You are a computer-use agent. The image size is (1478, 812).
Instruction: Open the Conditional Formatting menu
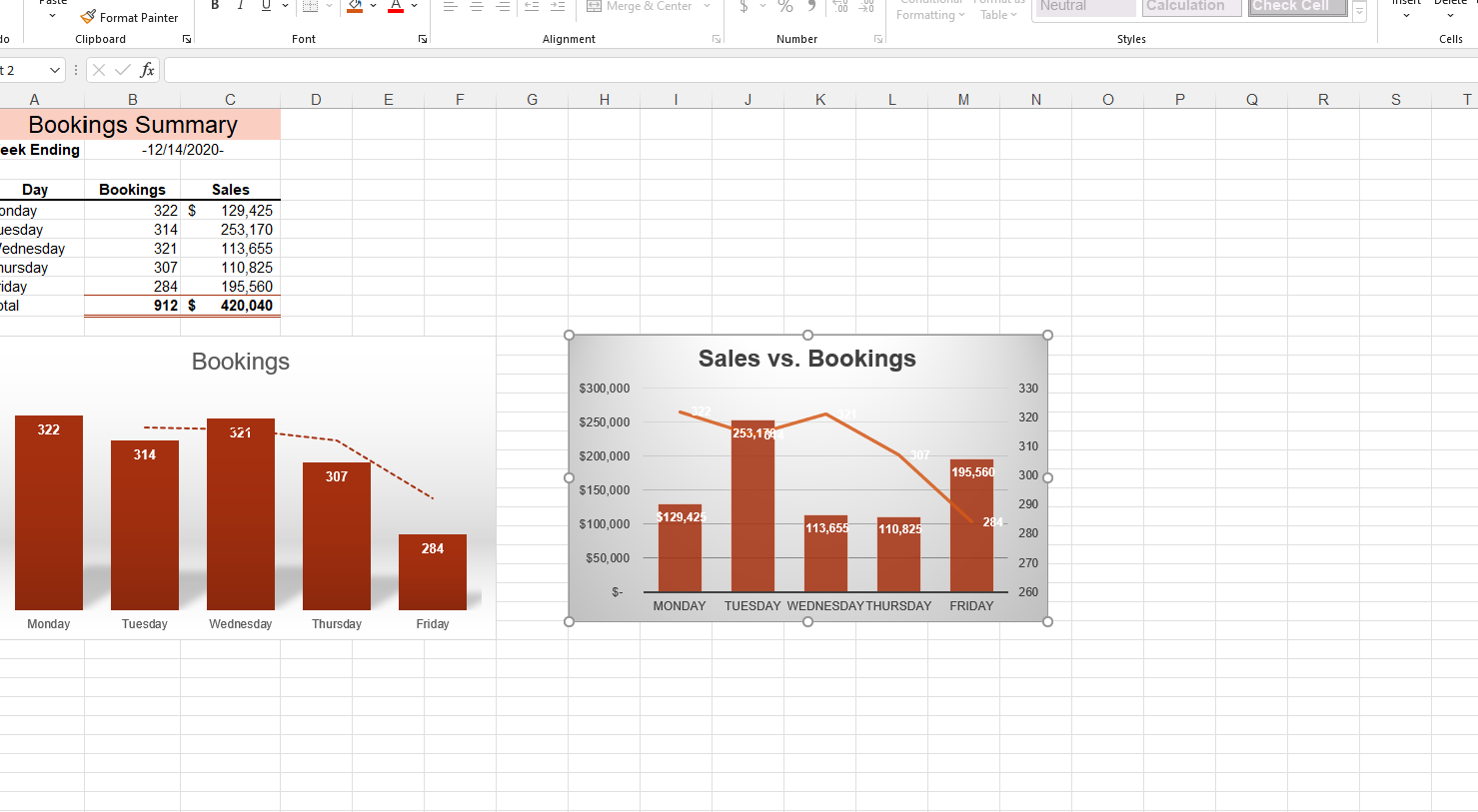[x=929, y=8]
